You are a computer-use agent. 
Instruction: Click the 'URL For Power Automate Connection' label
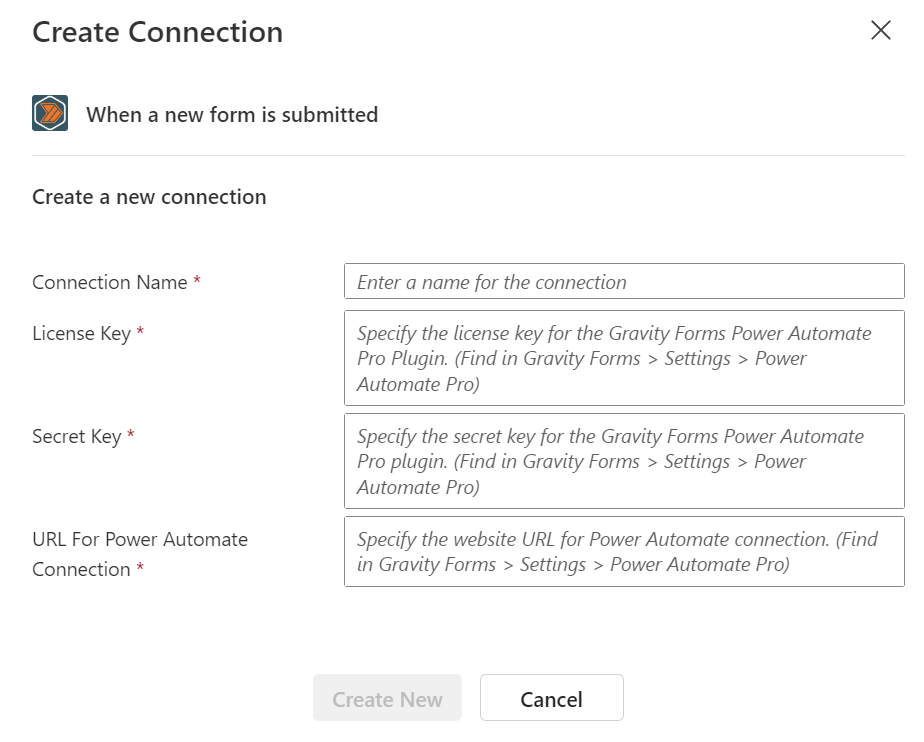(140, 554)
